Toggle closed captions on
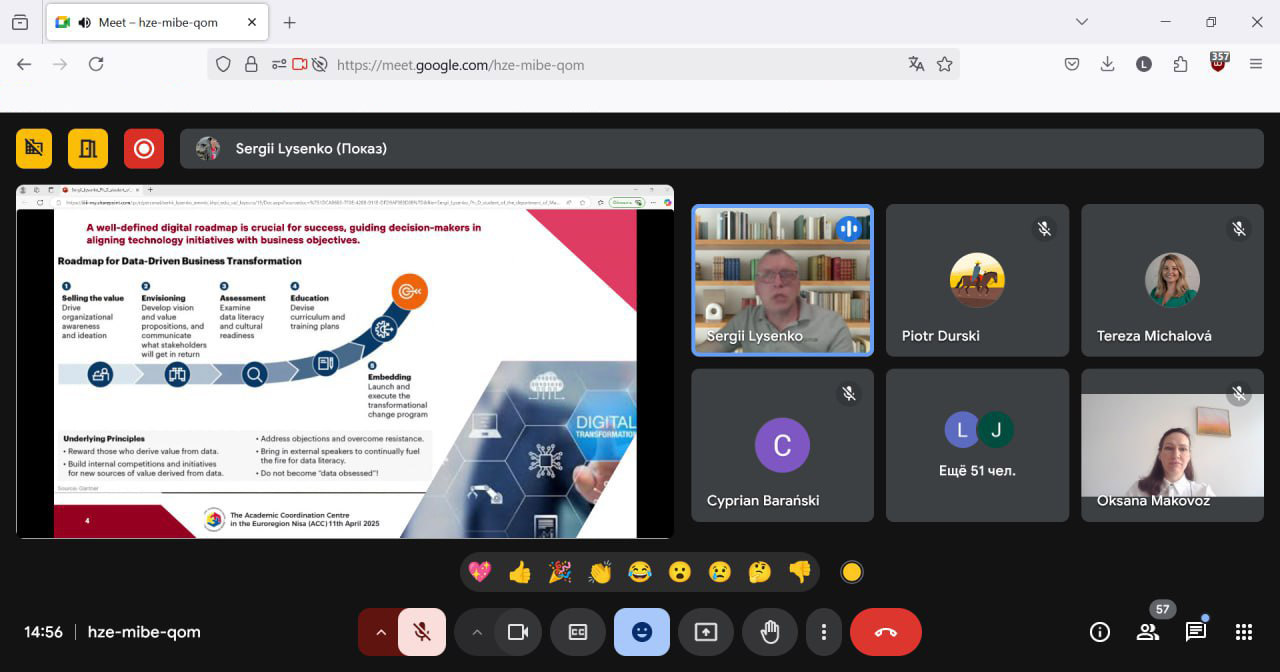Image resolution: width=1280 pixels, height=672 pixels. 577,632
